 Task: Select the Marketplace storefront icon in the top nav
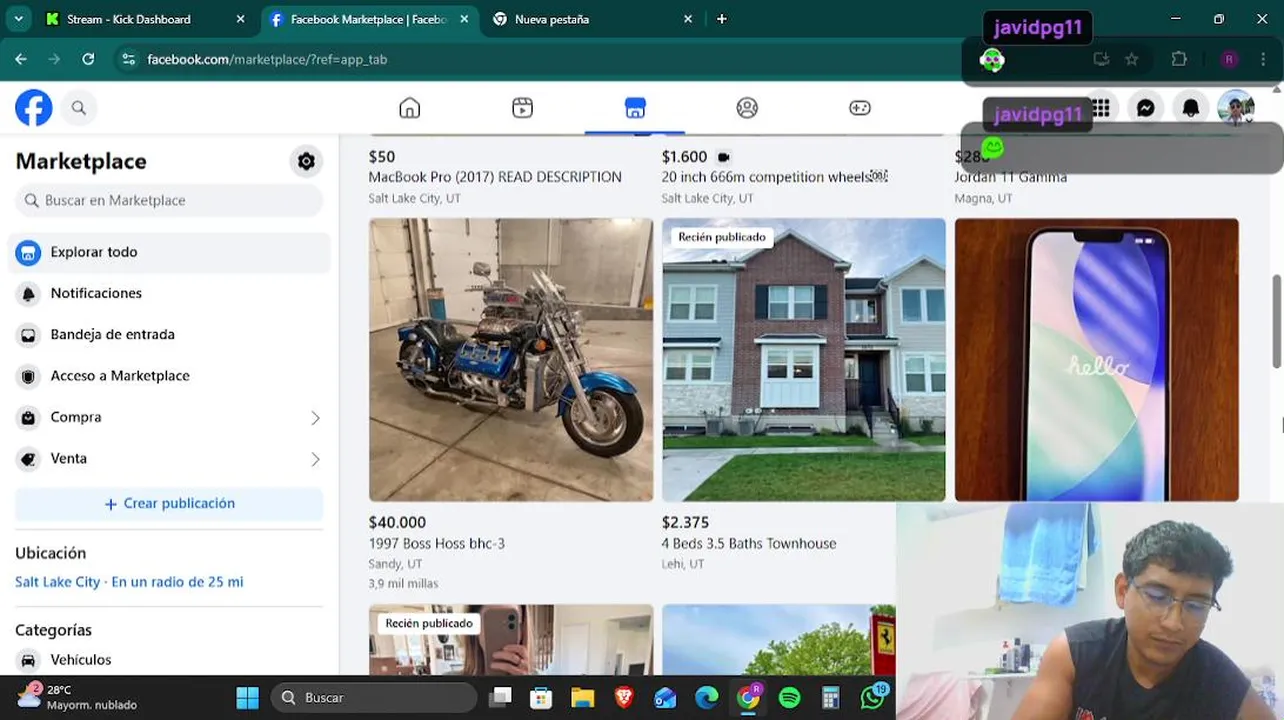[x=635, y=108]
